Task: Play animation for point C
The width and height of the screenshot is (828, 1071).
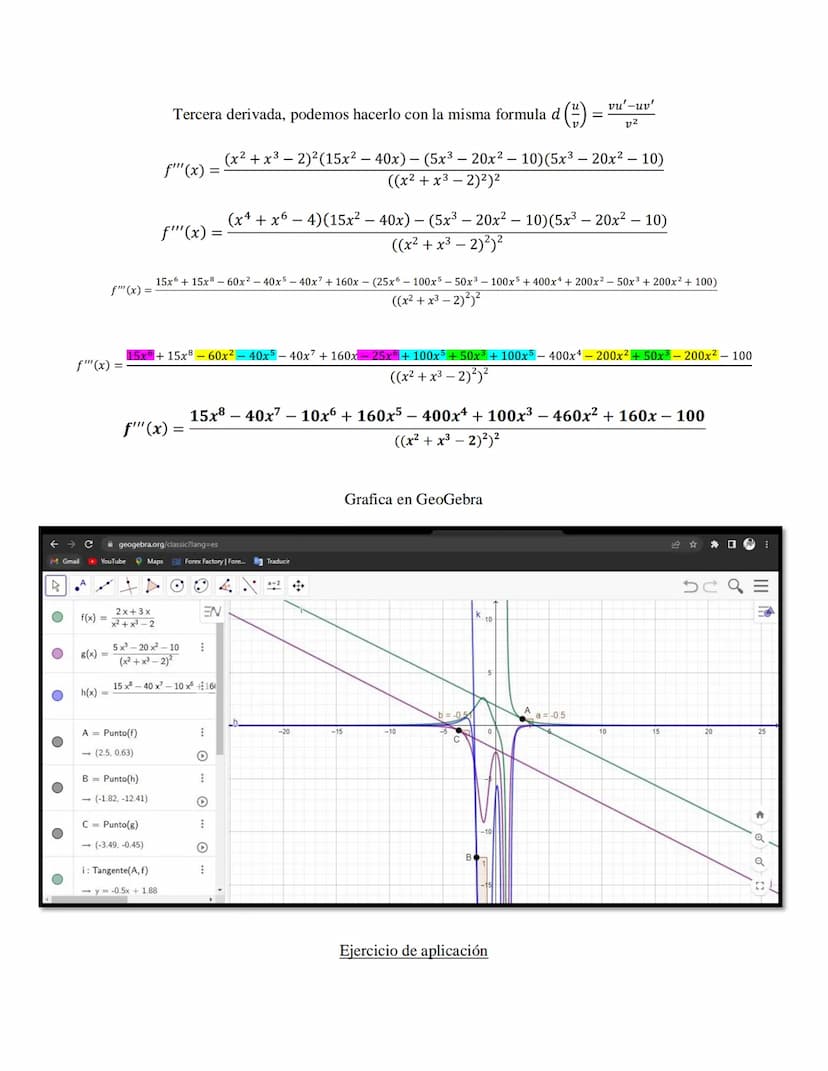Action: [202, 847]
